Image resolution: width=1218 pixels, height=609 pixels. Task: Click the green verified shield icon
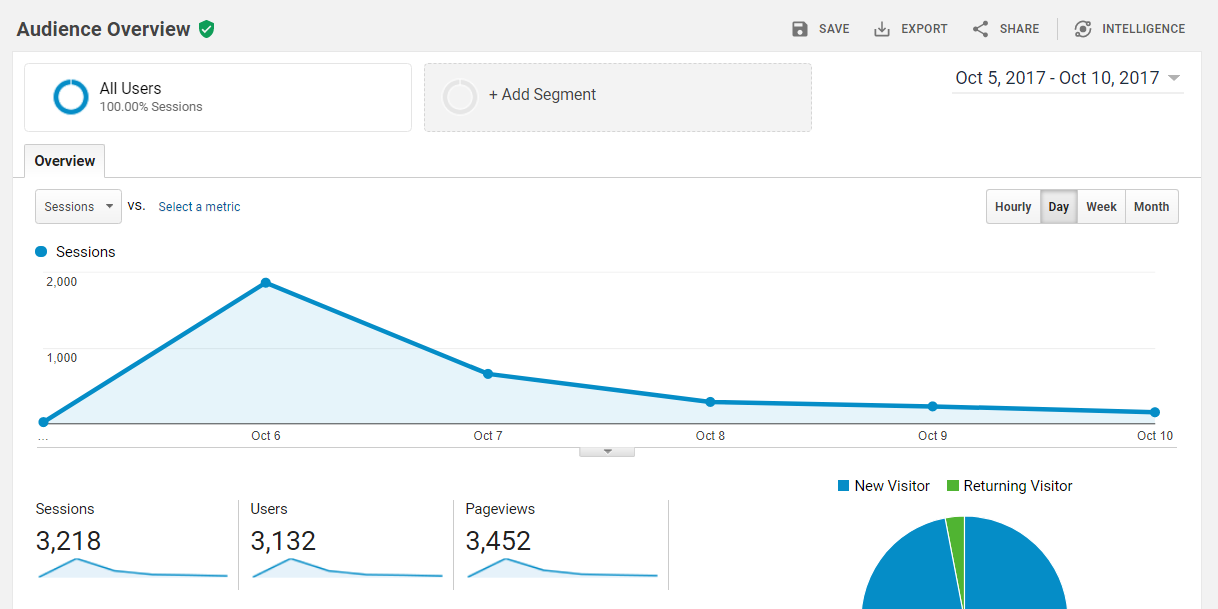206,29
